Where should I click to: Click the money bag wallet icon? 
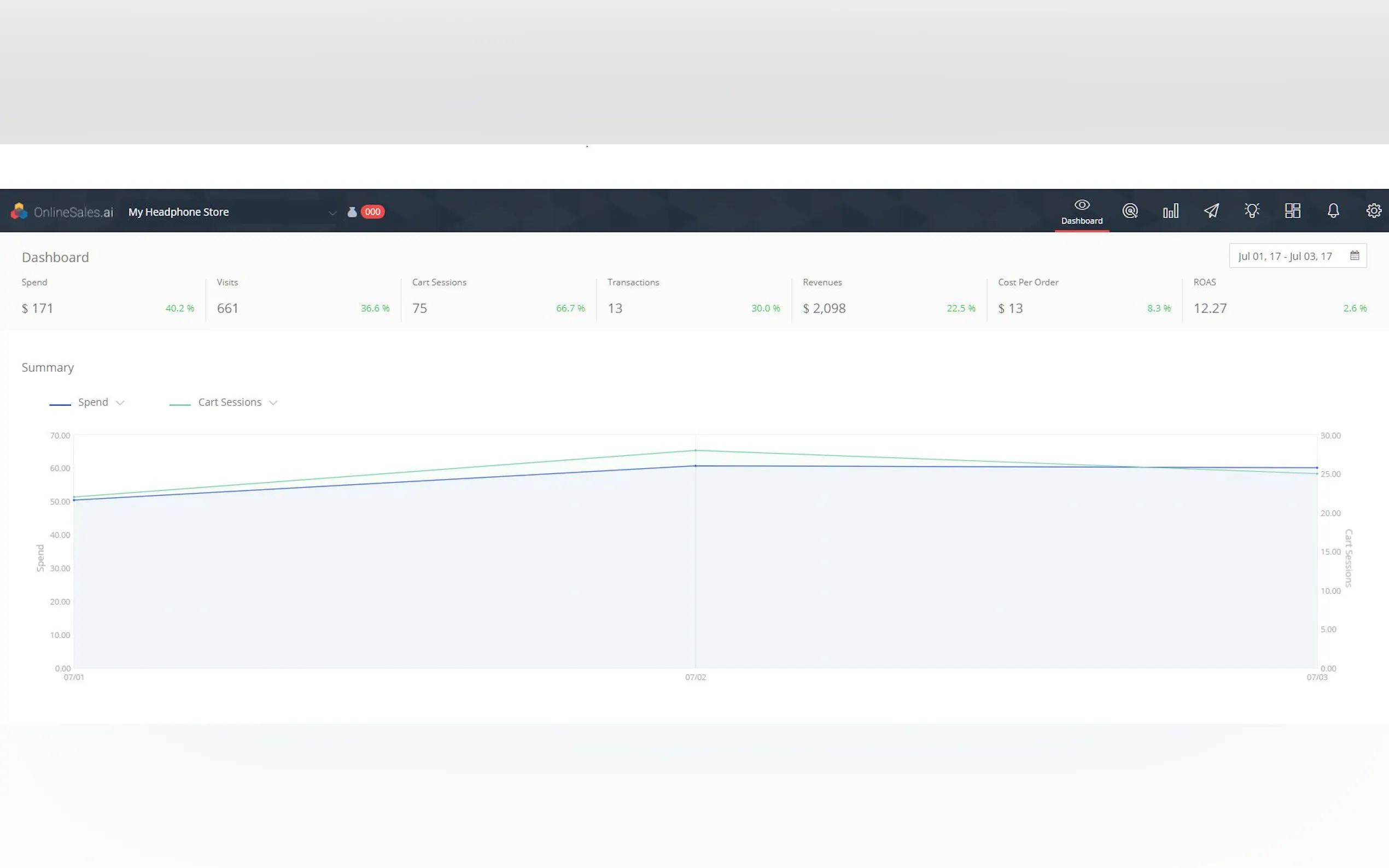pos(352,212)
